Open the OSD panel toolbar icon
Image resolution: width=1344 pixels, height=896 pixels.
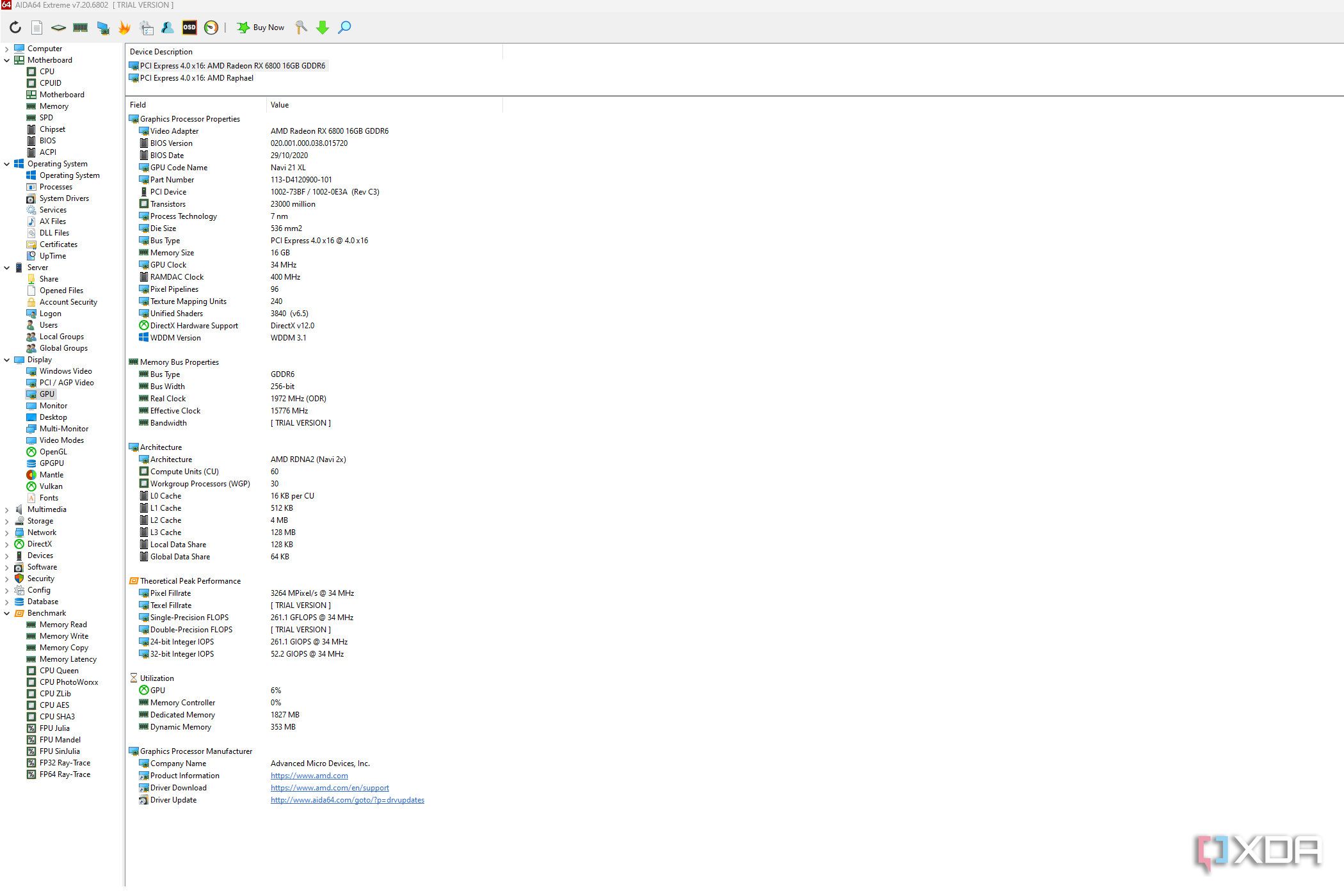[x=189, y=28]
